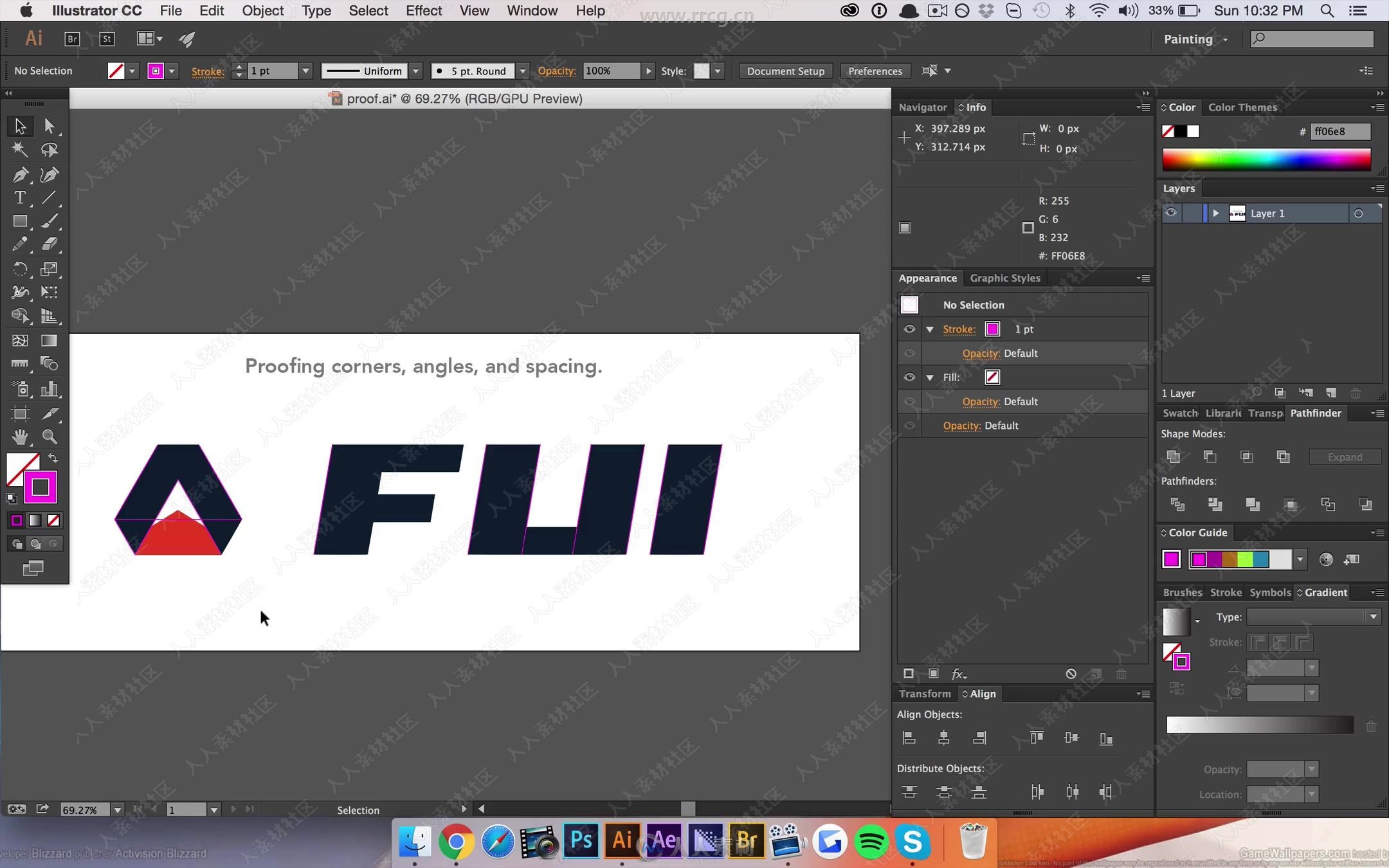Set paint mode to Gradient in toolbar
Image resolution: width=1389 pixels, height=868 pixels.
point(35,520)
